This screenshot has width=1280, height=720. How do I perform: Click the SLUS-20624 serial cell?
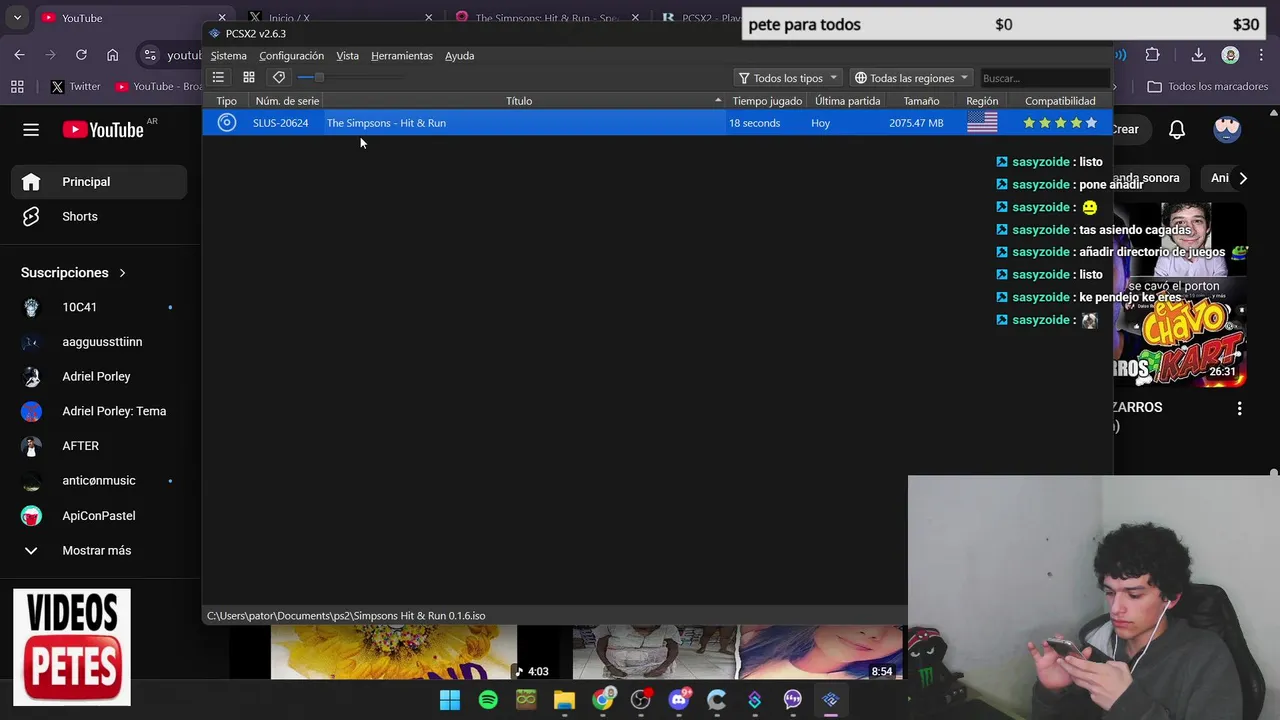point(280,123)
